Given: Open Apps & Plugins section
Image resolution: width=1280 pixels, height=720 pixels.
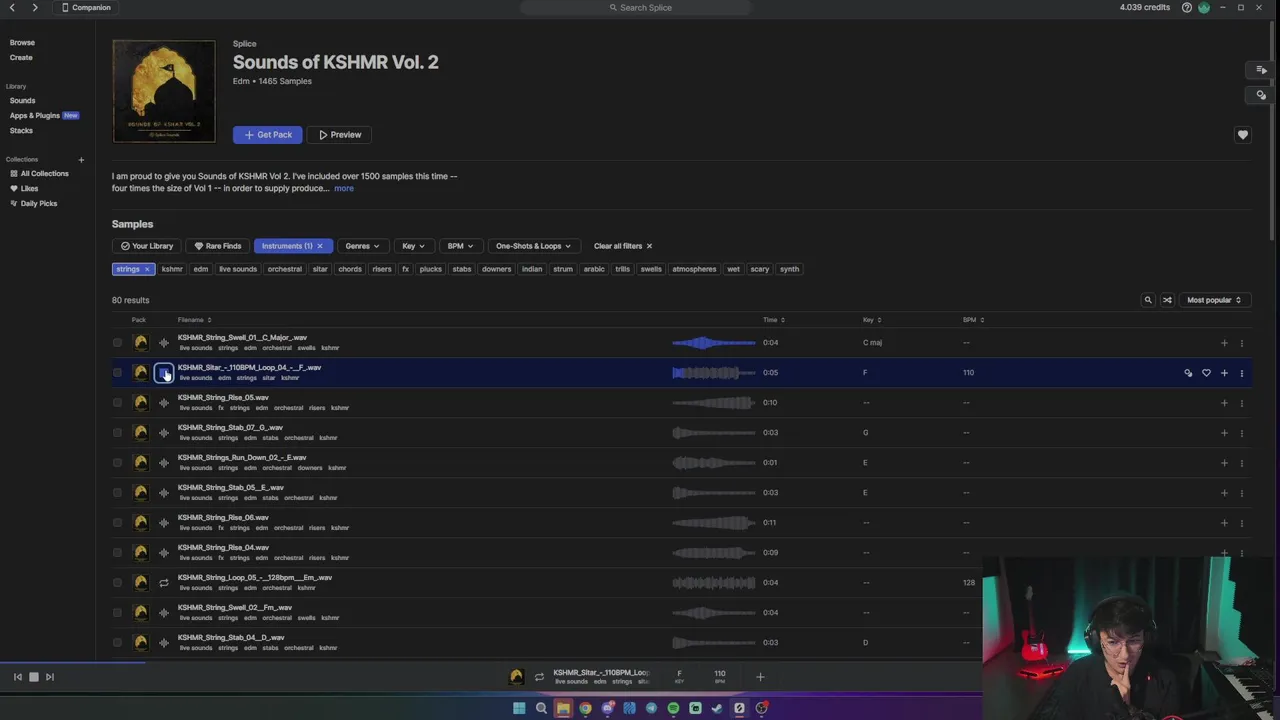Looking at the screenshot, I should tap(35, 115).
